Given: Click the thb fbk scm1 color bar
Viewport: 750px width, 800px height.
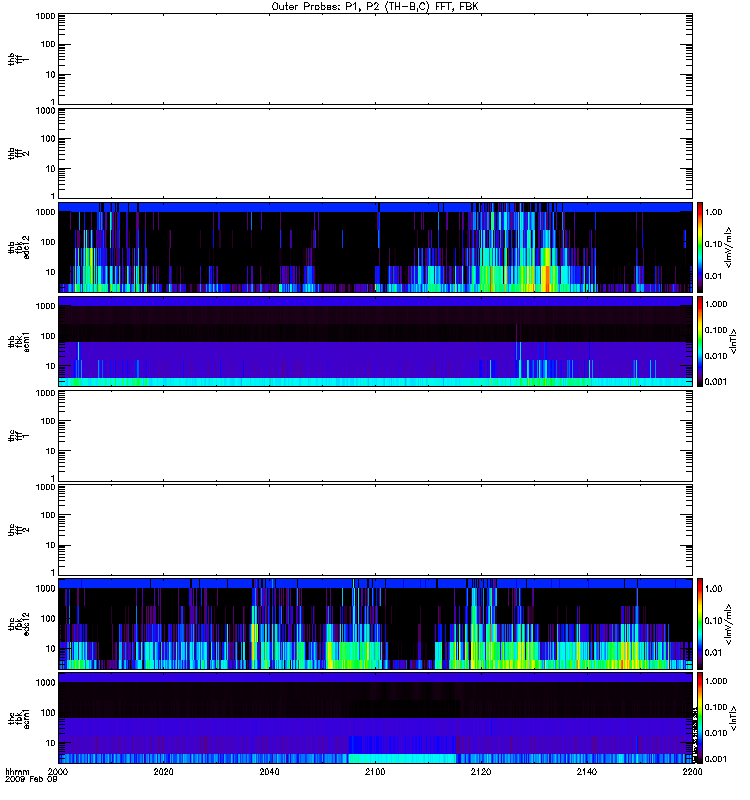Looking at the screenshot, I should (x=700, y=341).
